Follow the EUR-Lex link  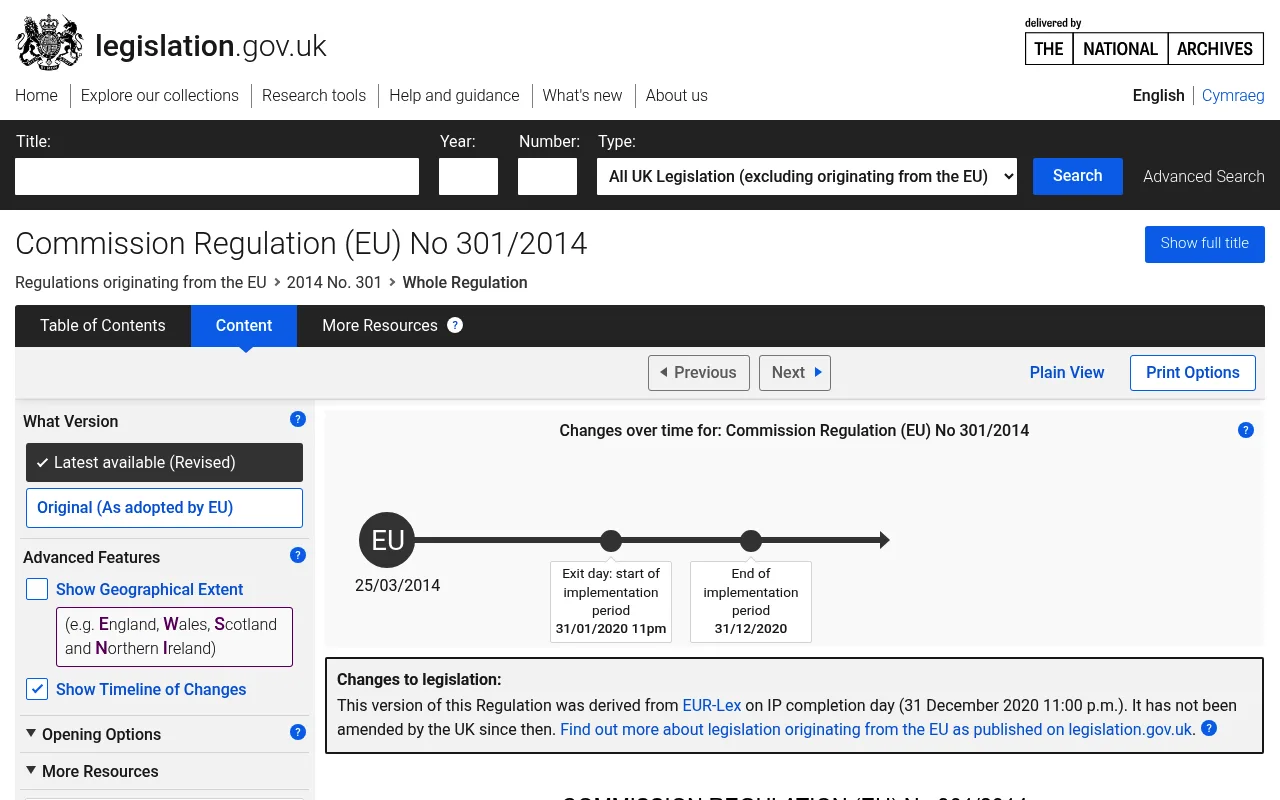point(712,705)
